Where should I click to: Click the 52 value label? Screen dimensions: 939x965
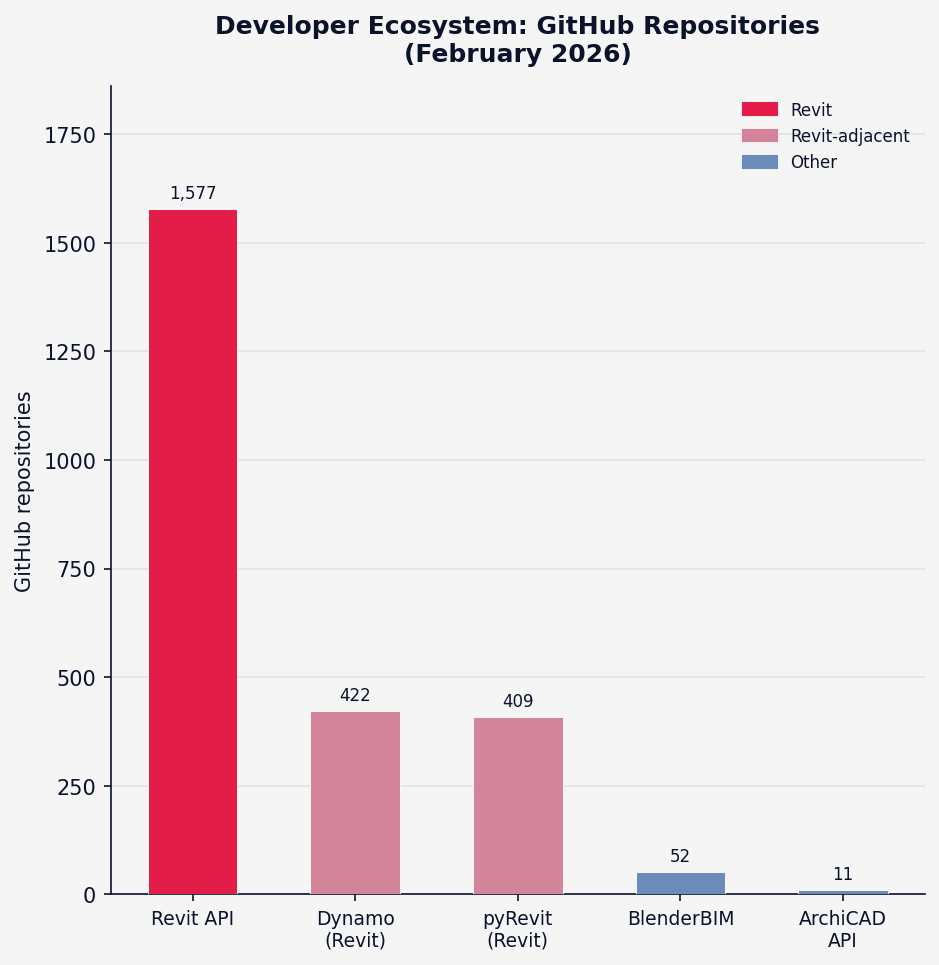[680, 856]
